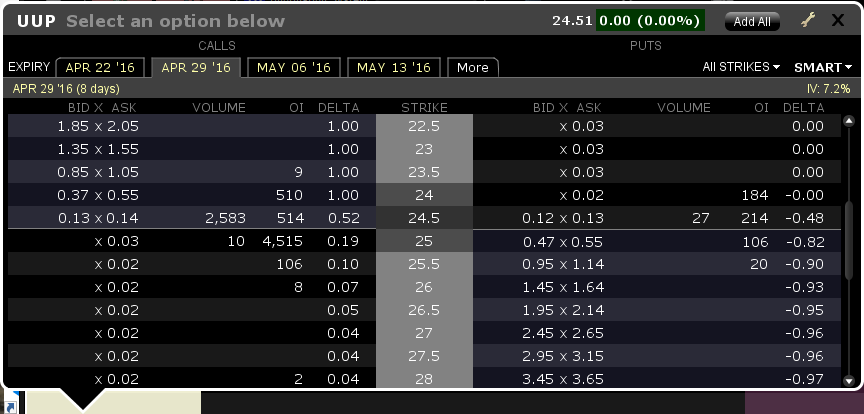Image resolution: width=864 pixels, height=414 pixels.
Task: Select put bid/ask 1.95 x 2.14
Action: [563, 310]
